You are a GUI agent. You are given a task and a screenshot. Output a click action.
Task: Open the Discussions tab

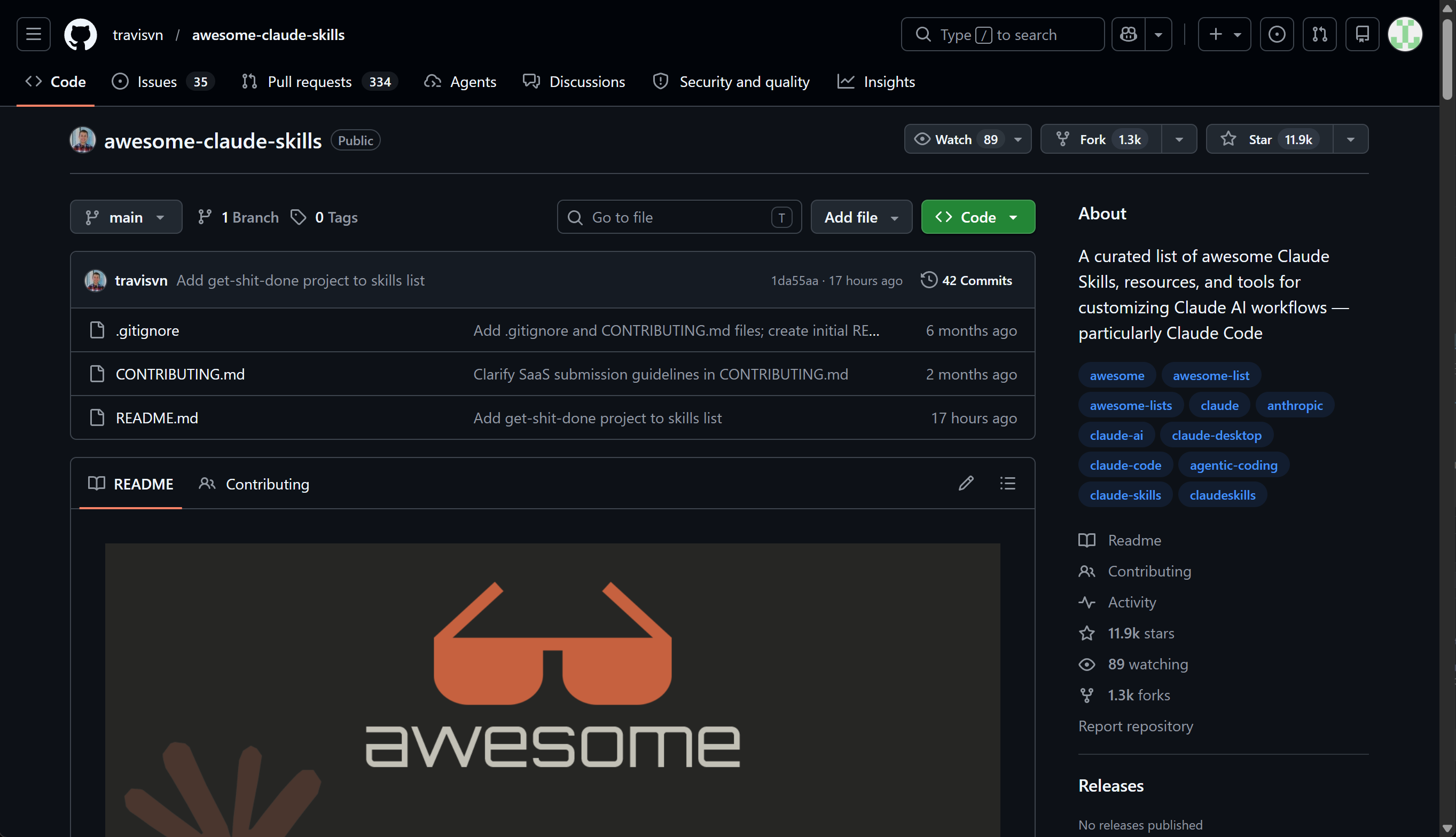click(574, 82)
